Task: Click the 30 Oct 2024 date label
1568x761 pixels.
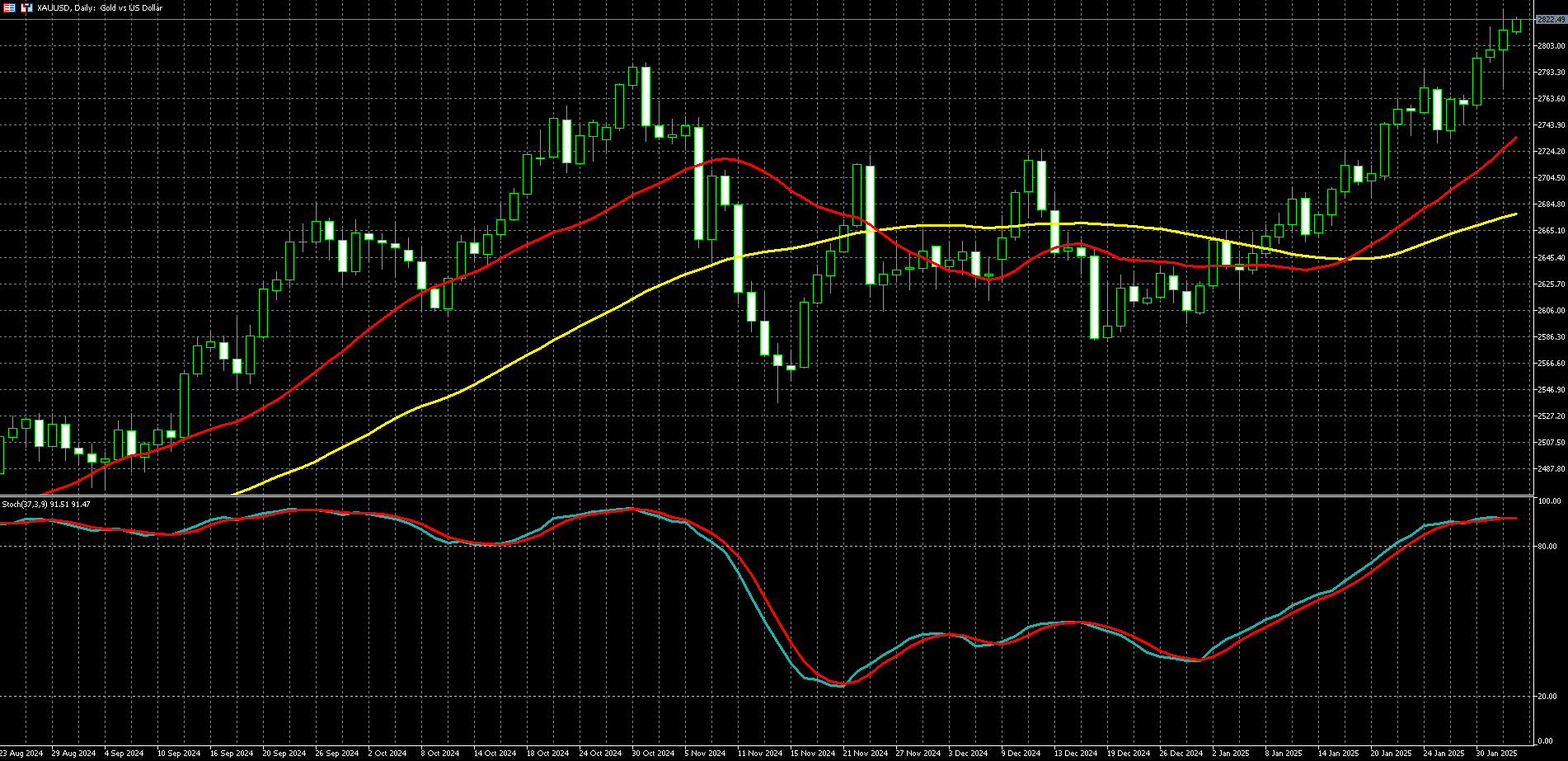Action: click(653, 754)
